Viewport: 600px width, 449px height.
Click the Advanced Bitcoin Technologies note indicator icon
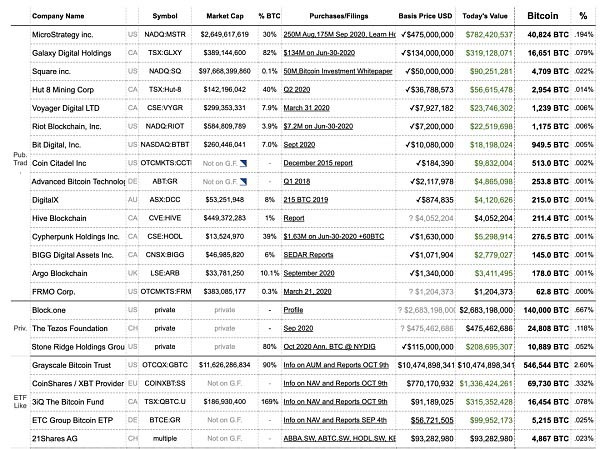243,182
